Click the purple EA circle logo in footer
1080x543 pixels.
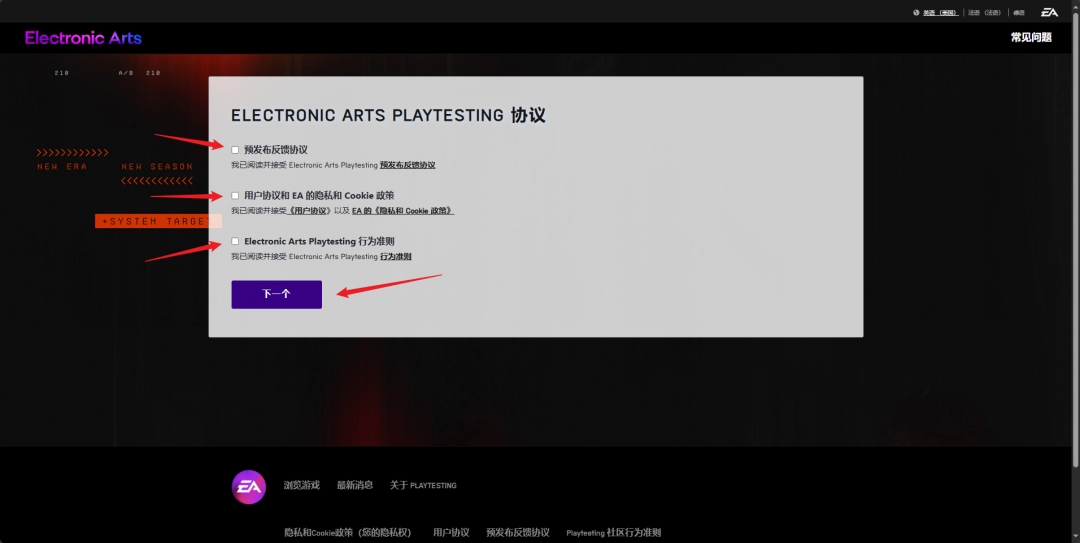click(249, 486)
